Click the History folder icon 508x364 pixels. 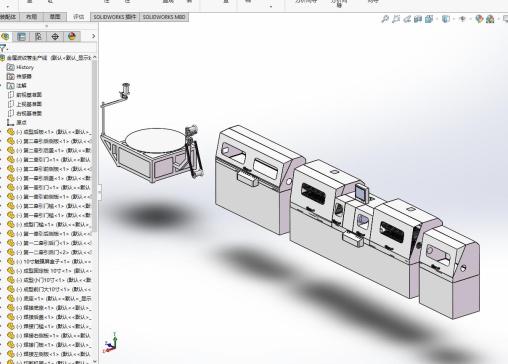11,67
